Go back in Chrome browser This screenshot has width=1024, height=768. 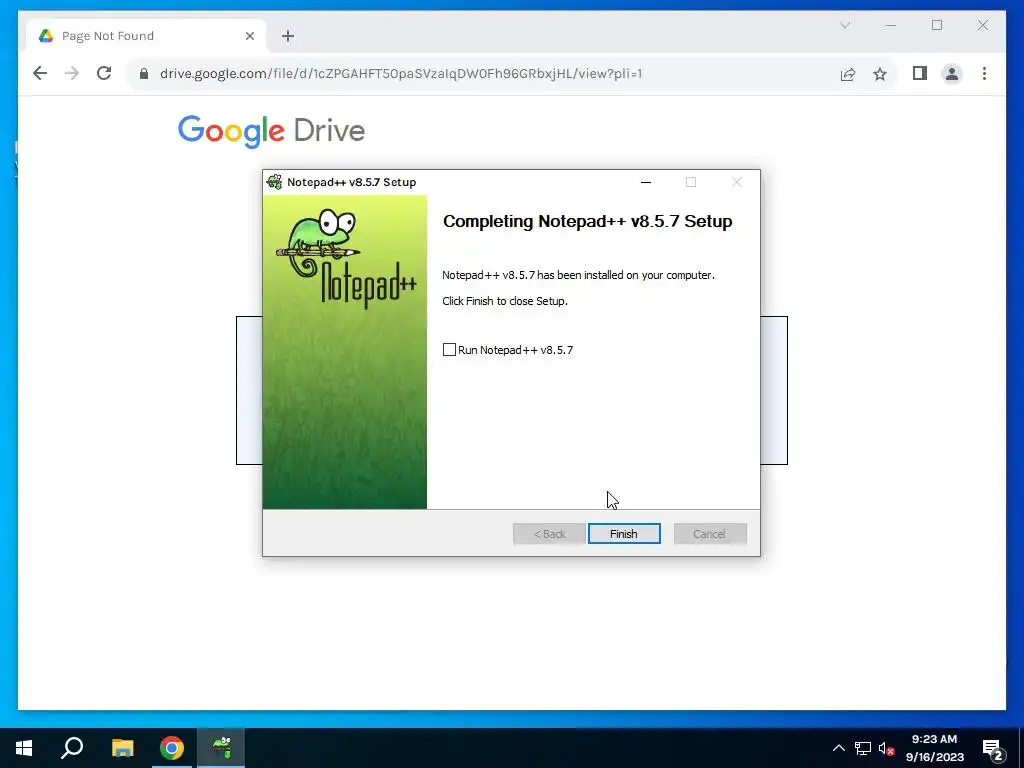point(40,73)
